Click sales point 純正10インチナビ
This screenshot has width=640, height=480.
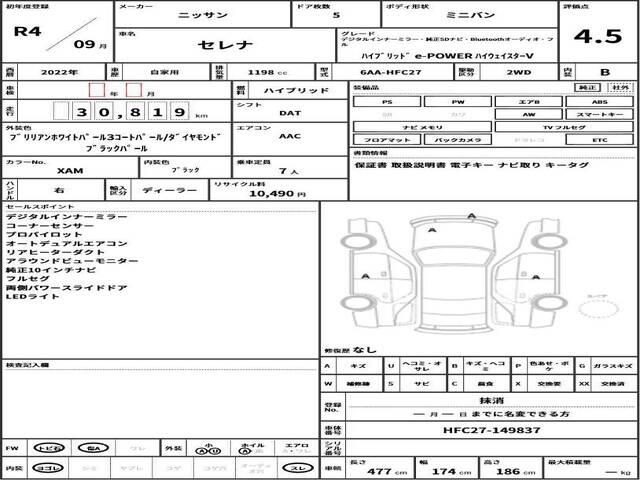[51, 270]
